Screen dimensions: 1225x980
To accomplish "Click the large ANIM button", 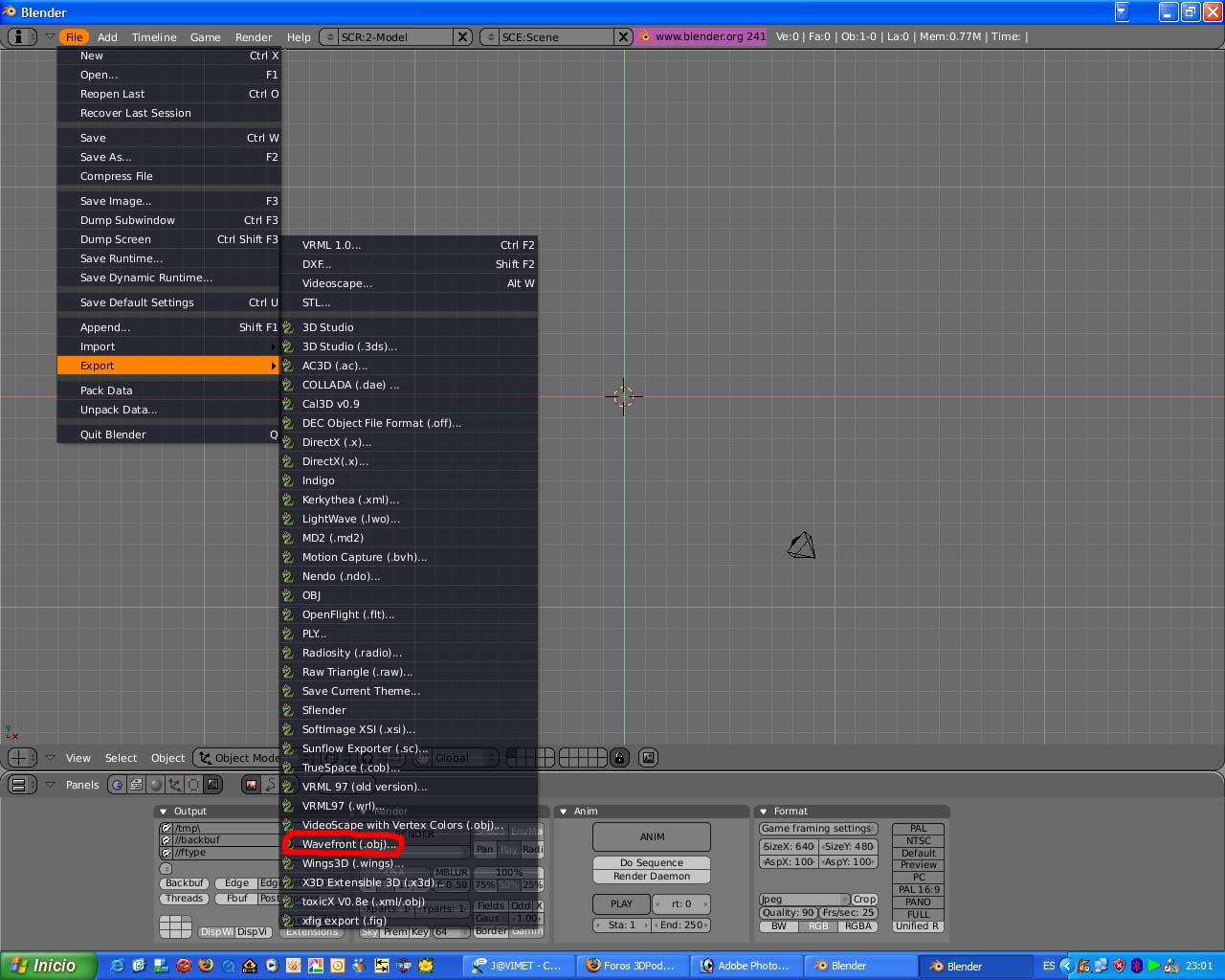I will [x=652, y=836].
